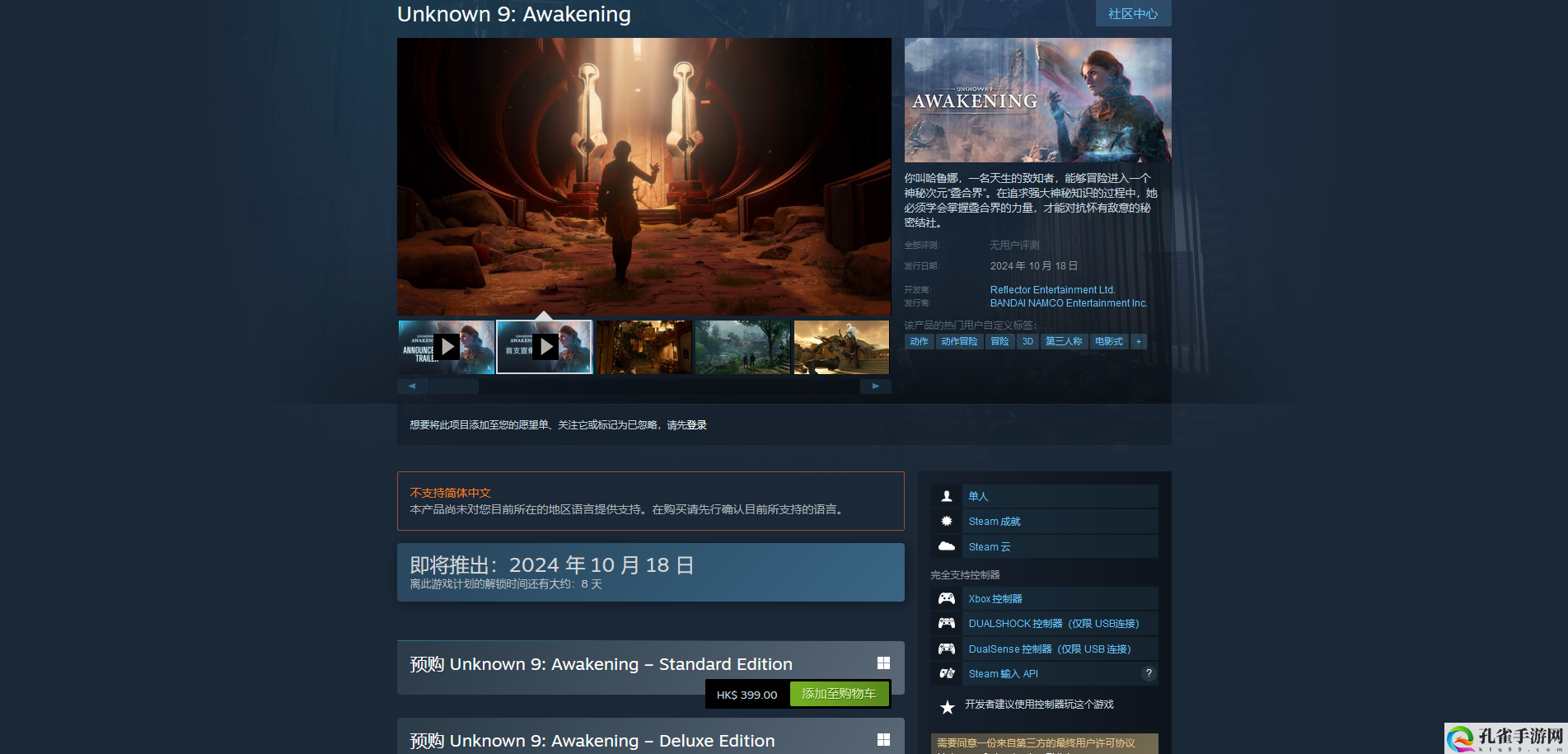Screen dimensions: 1568x754
Task: Open the main game screenshot viewer
Action: [644, 176]
